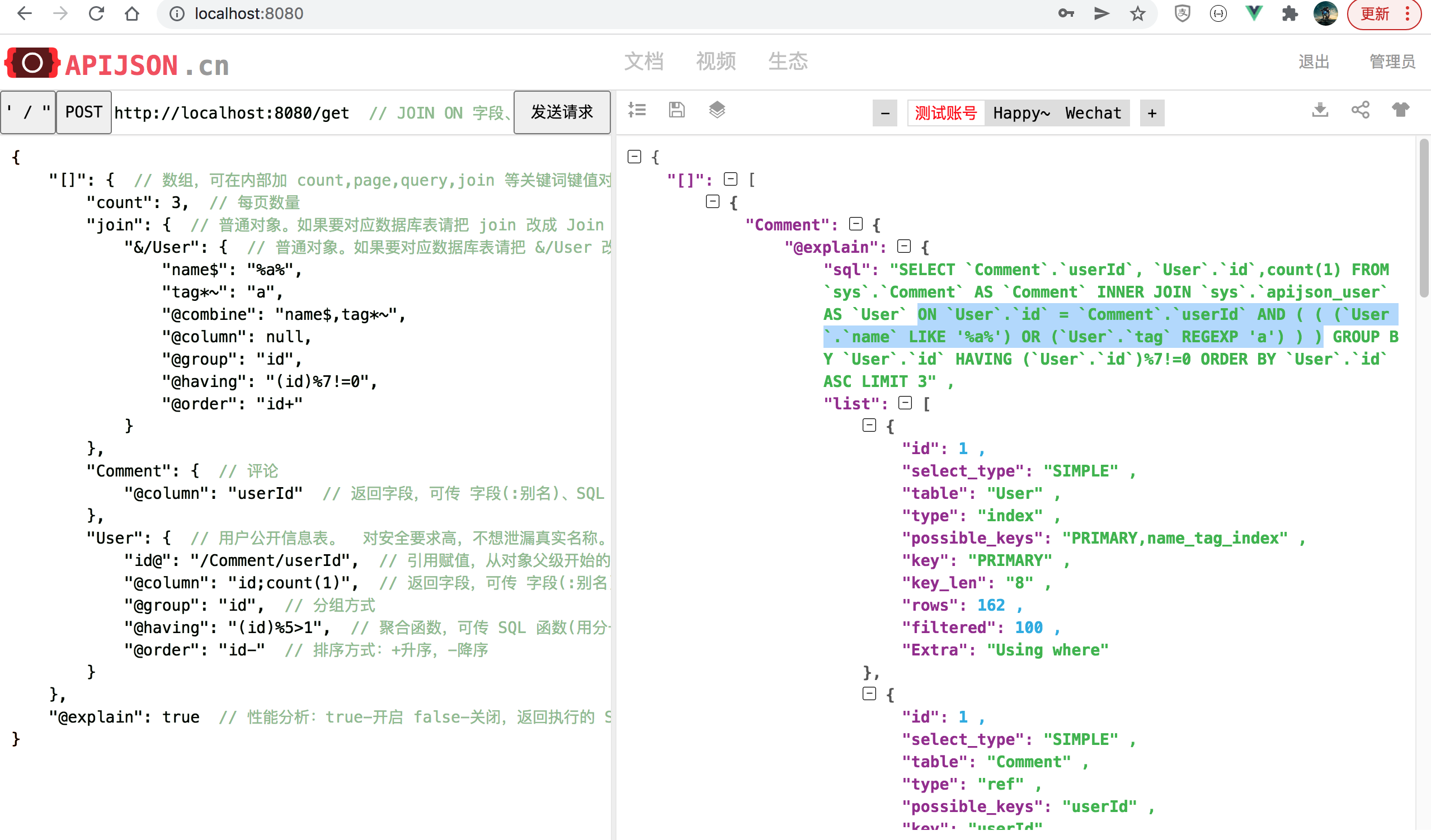Click the share icon above response panel
Screen dimensions: 1431x840
click(x=1360, y=110)
